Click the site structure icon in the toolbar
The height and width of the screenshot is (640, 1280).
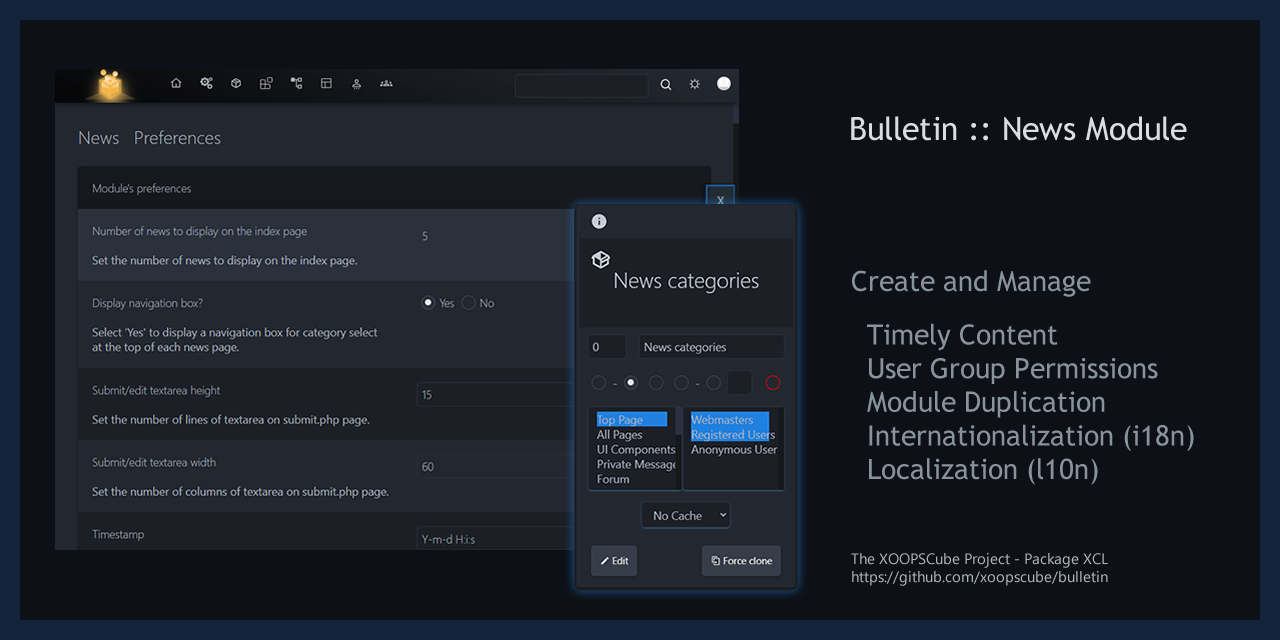coord(296,84)
